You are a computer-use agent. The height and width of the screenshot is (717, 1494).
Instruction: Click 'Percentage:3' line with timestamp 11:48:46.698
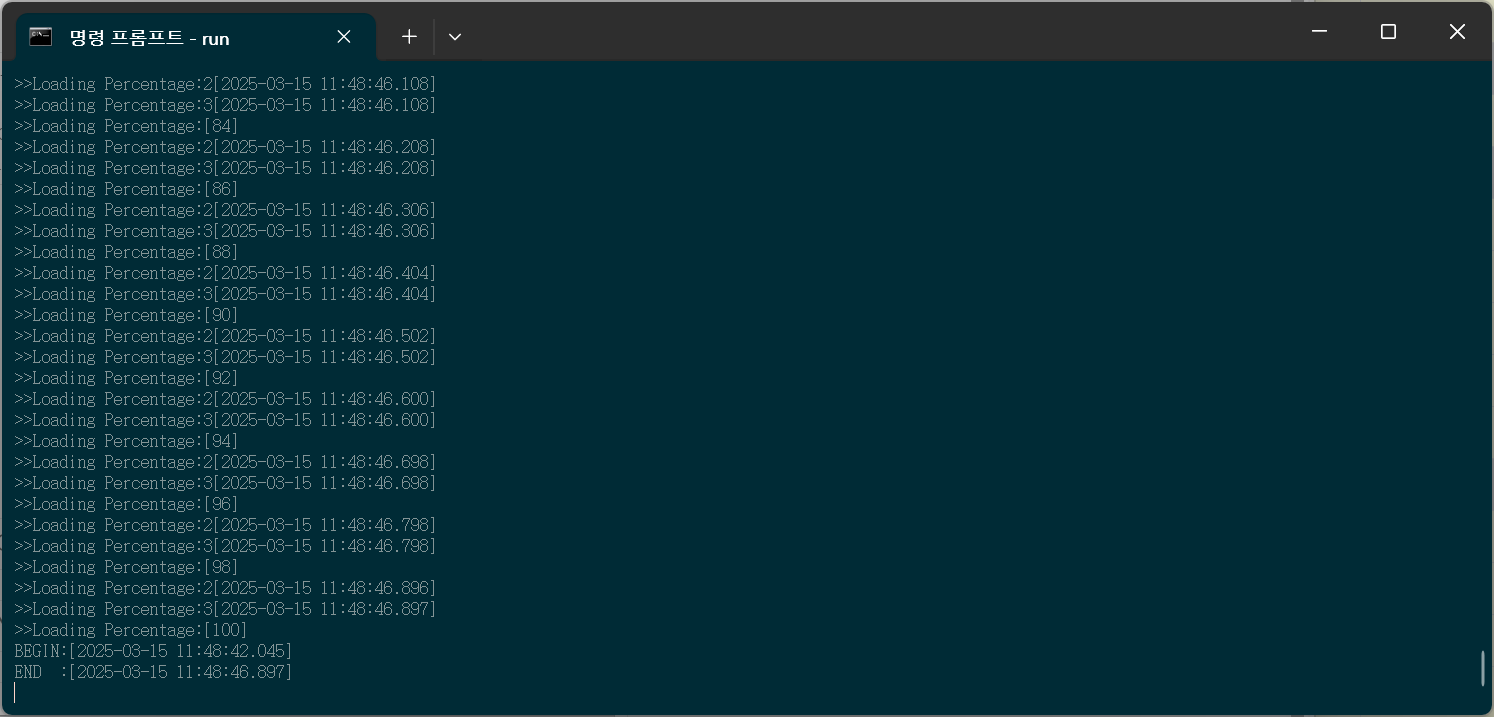pyautogui.click(x=225, y=483)
